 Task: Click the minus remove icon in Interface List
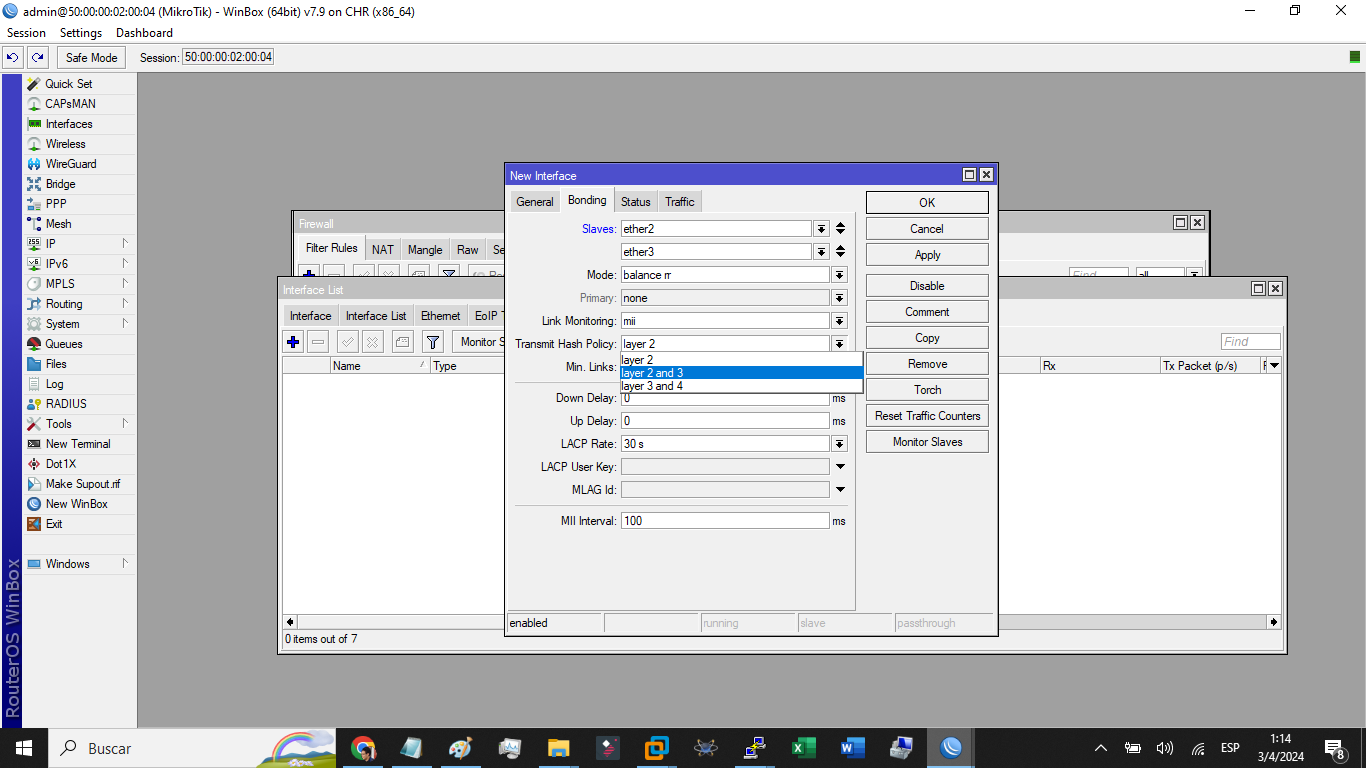pos(318,342)
